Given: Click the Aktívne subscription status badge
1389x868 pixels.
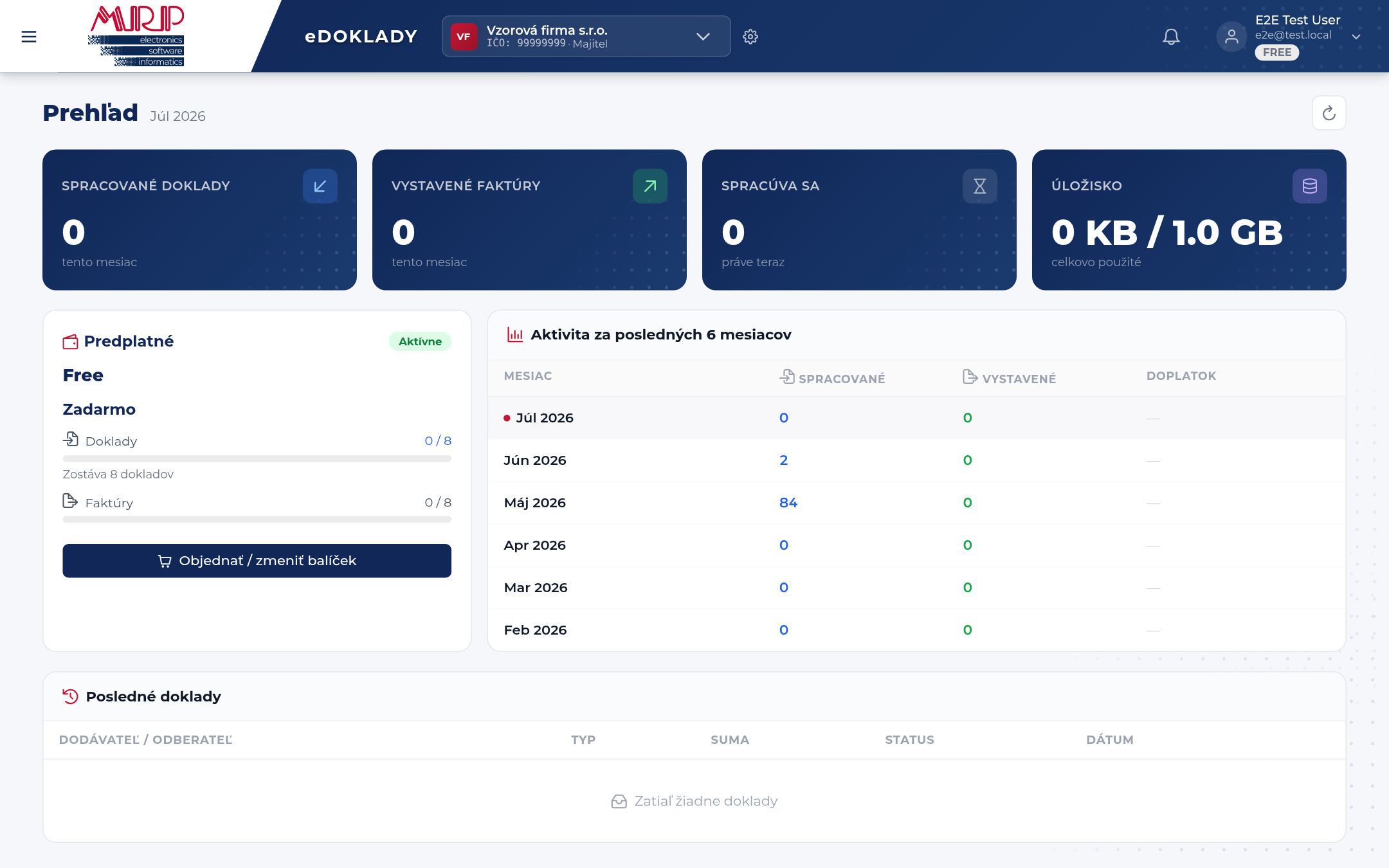Looking at the screenshot, I should (420, 341).
